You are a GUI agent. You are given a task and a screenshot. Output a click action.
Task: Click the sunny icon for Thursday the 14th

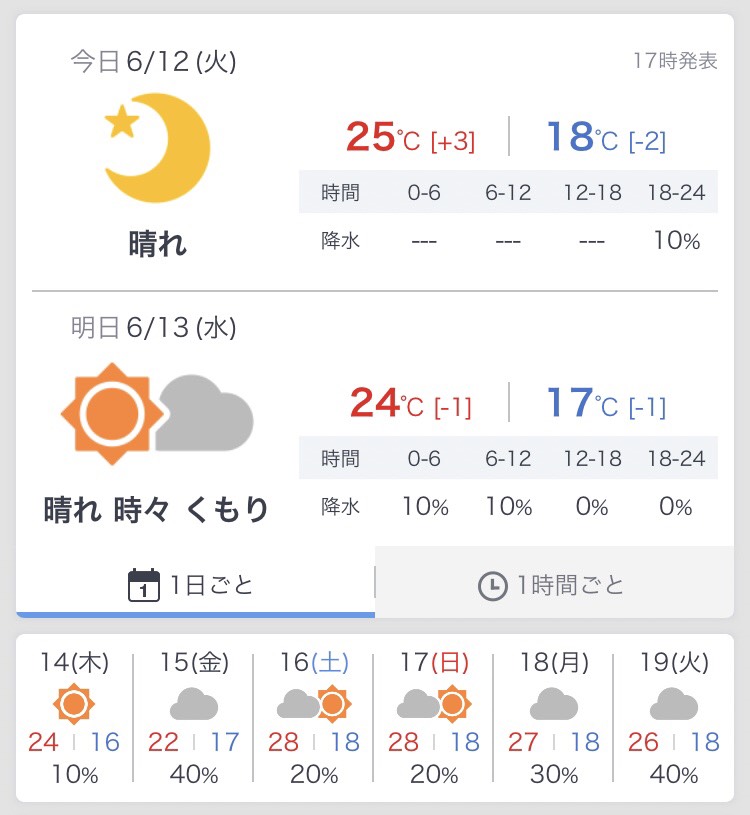coord(74,705)
